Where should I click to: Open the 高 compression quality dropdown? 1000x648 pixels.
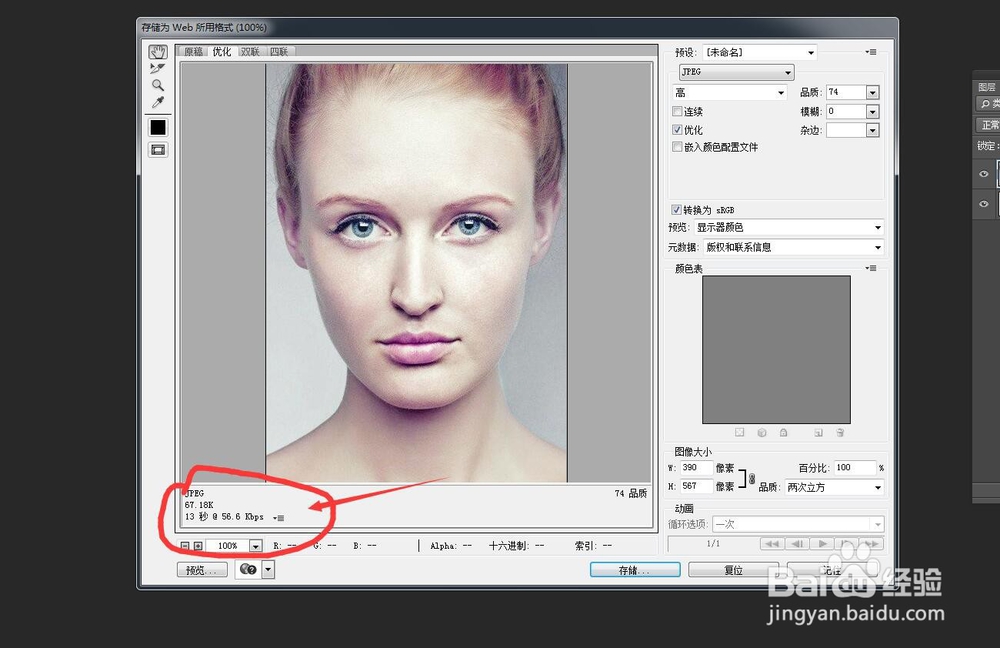coord(730,92)
